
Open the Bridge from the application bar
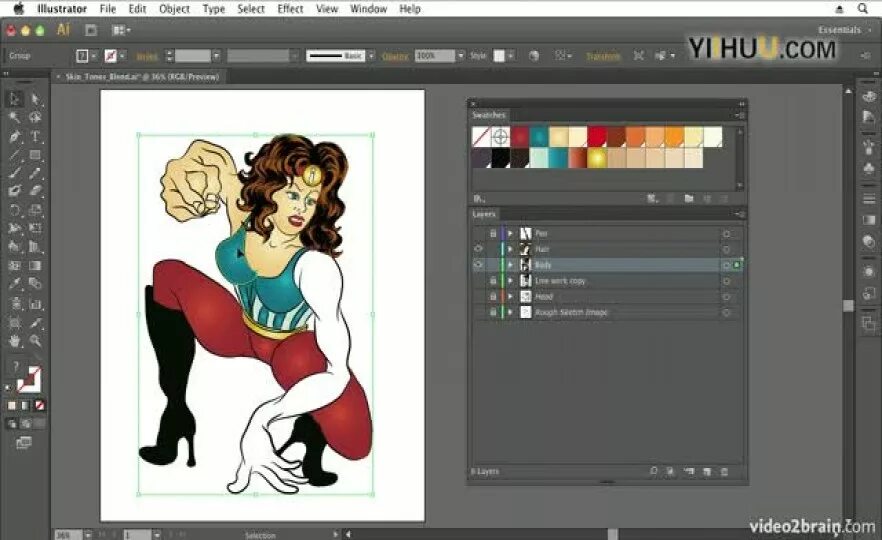(x=91, y=30)
